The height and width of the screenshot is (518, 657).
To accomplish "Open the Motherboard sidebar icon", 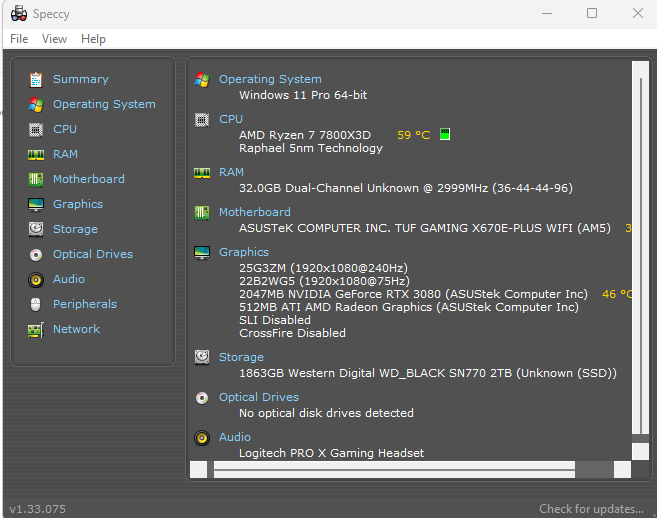I will (36, 179).
